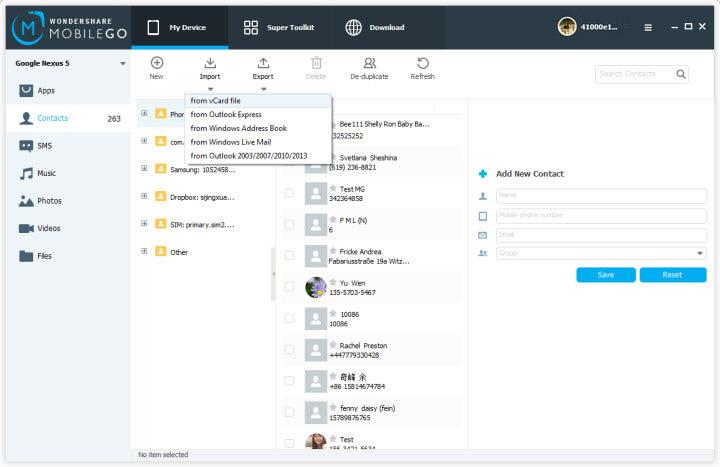
Task: Click the 41000e1... account name
Action: coord(599,27)
